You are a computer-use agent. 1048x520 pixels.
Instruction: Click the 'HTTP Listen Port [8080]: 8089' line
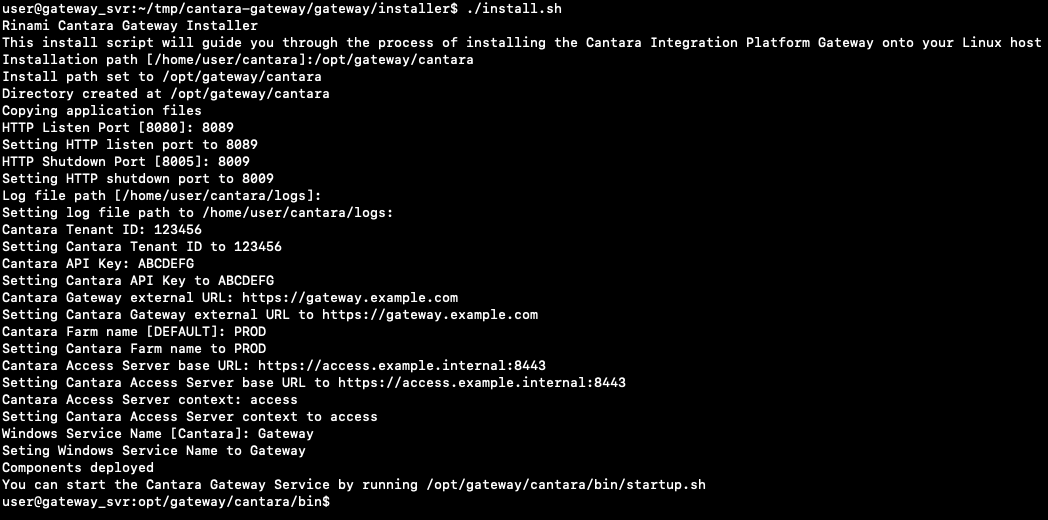(118, 127)
